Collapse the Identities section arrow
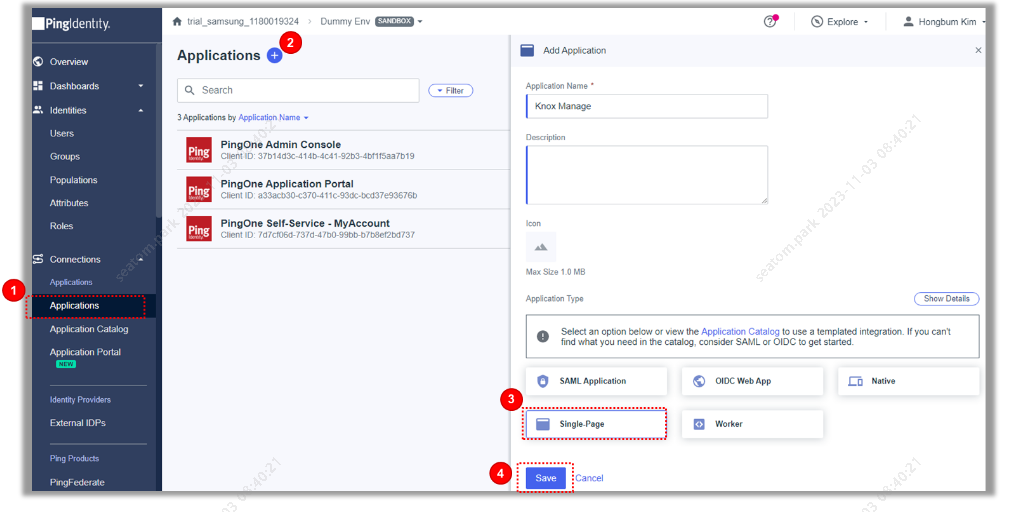The height and width of the screenshot is (512, 1009). pos(140,111)
